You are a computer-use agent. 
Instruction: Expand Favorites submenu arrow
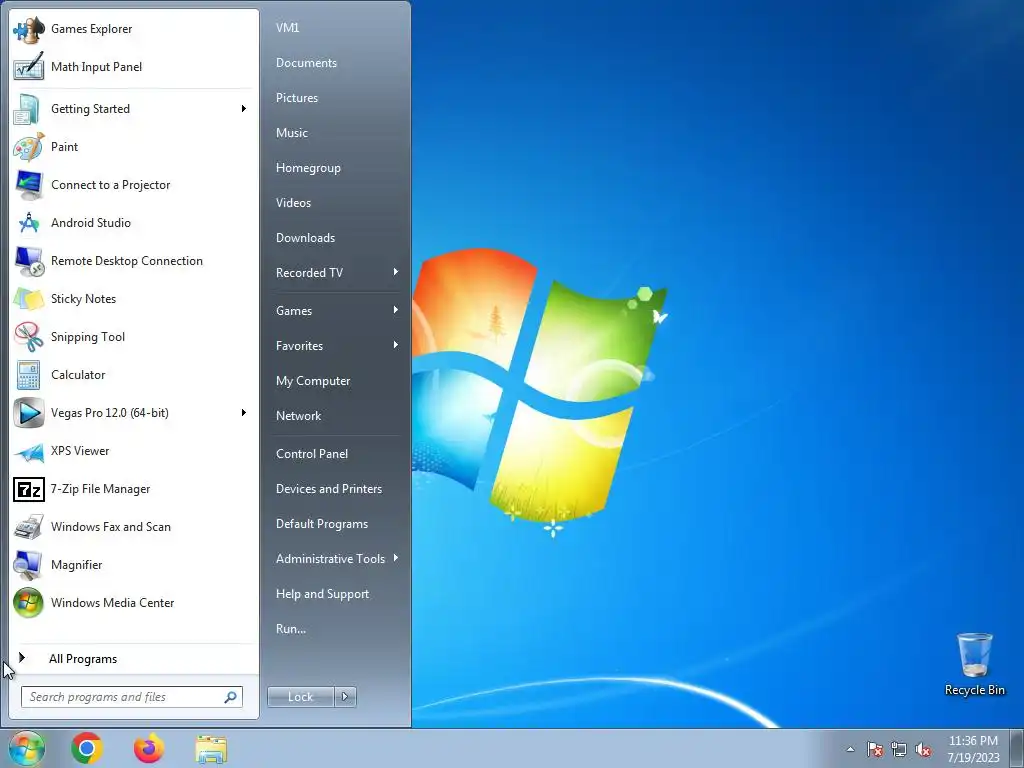(x=396, y=345)
